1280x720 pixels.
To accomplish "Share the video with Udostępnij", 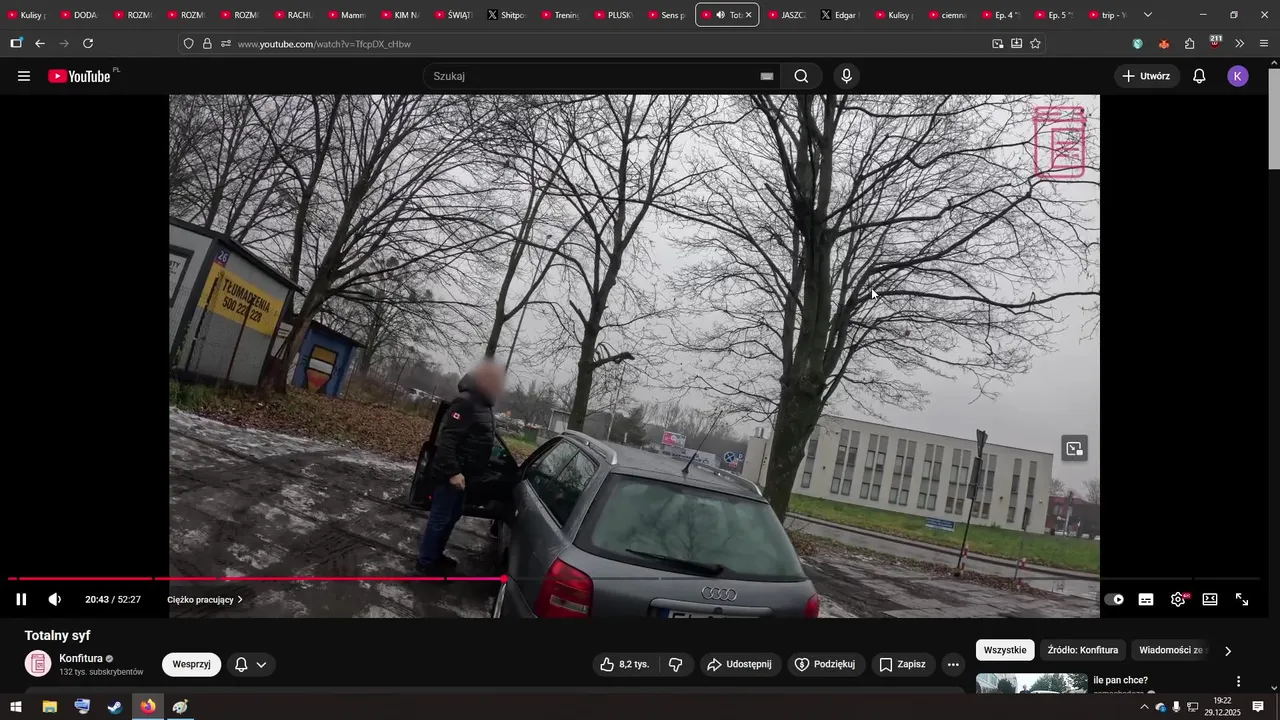I will click(x=740, y=664).
